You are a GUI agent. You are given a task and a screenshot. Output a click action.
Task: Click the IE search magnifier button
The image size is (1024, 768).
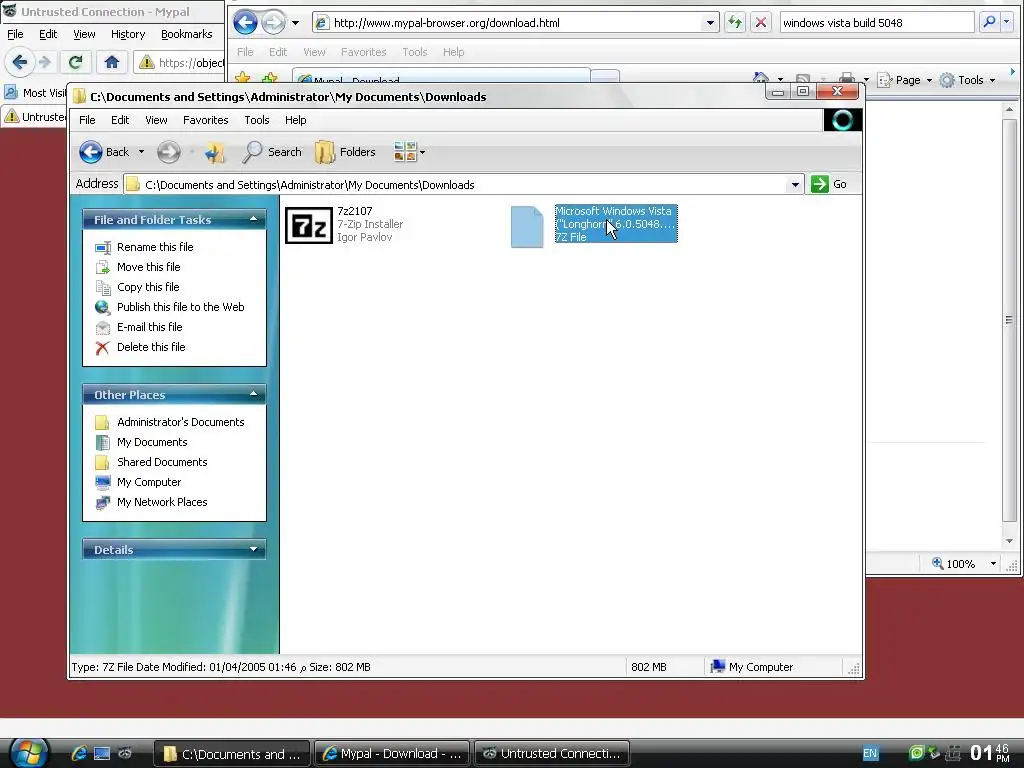(989, 22)
